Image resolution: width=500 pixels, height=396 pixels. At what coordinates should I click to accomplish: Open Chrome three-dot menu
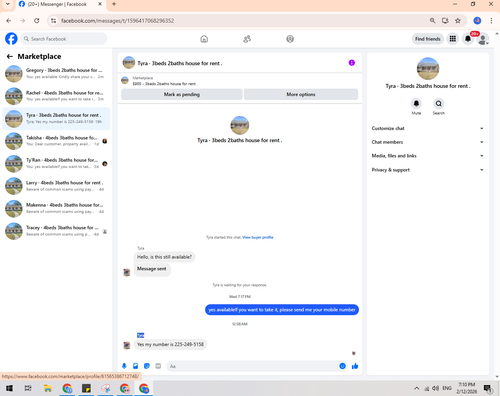pyautogui.click(x=491, y=21)
